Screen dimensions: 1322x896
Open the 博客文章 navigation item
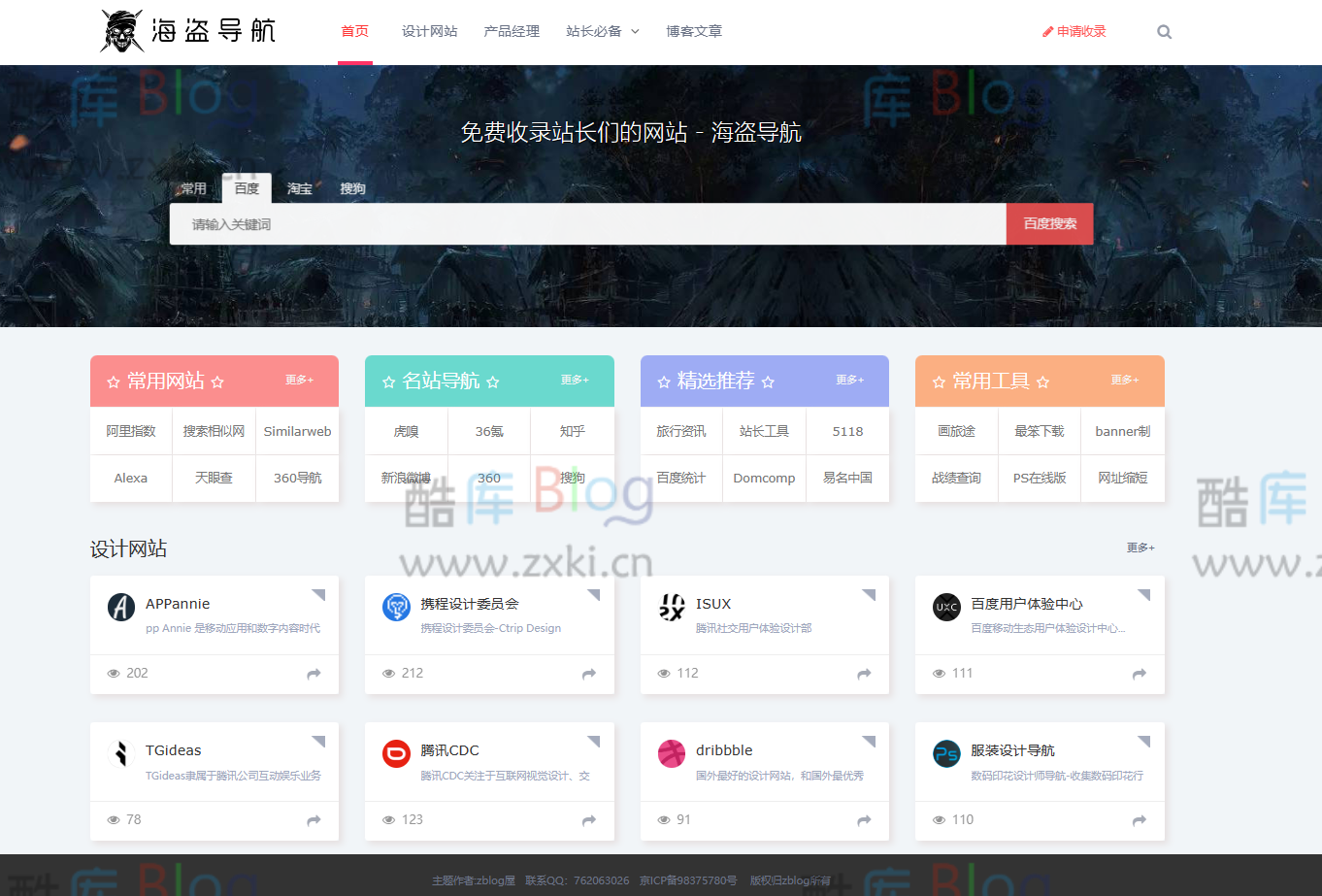(694, 30)
